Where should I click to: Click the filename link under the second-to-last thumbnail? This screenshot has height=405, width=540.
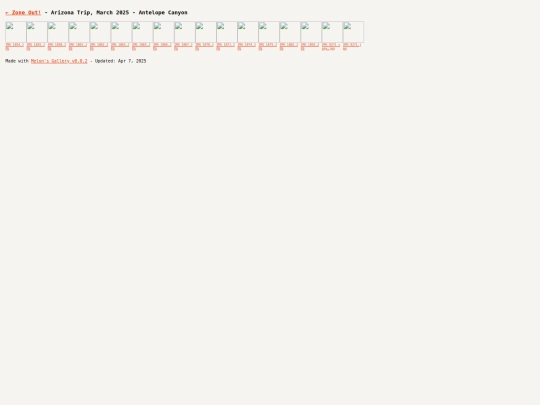pyautogui.click(x=331, y=47)
